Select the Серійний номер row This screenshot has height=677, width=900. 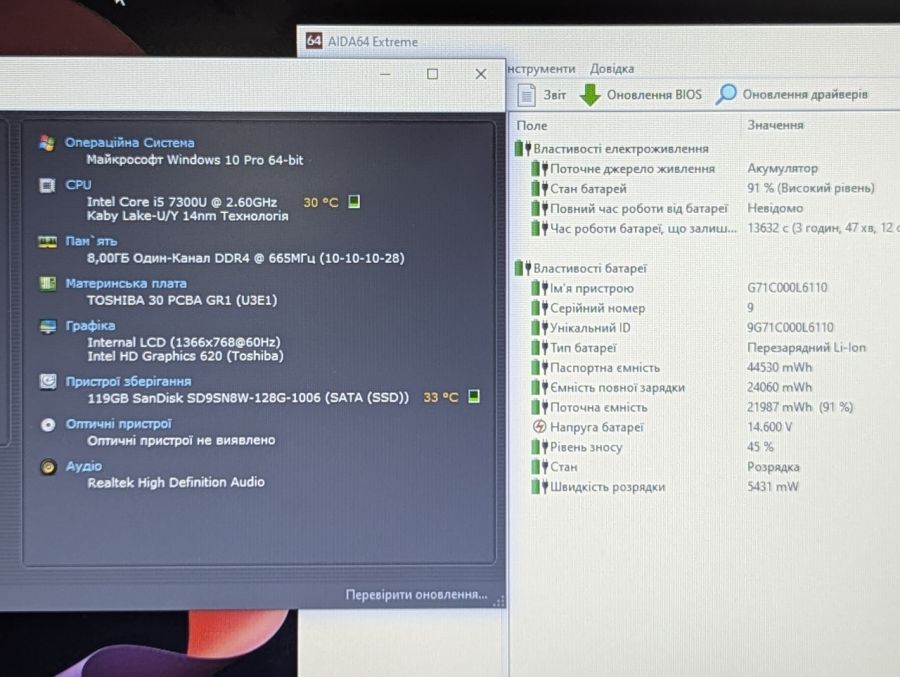click(704, 308)
